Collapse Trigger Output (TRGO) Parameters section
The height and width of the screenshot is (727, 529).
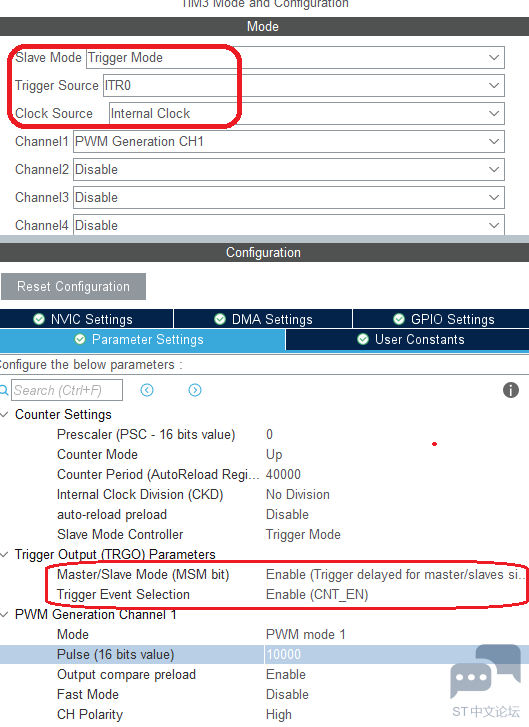(5, 555)
